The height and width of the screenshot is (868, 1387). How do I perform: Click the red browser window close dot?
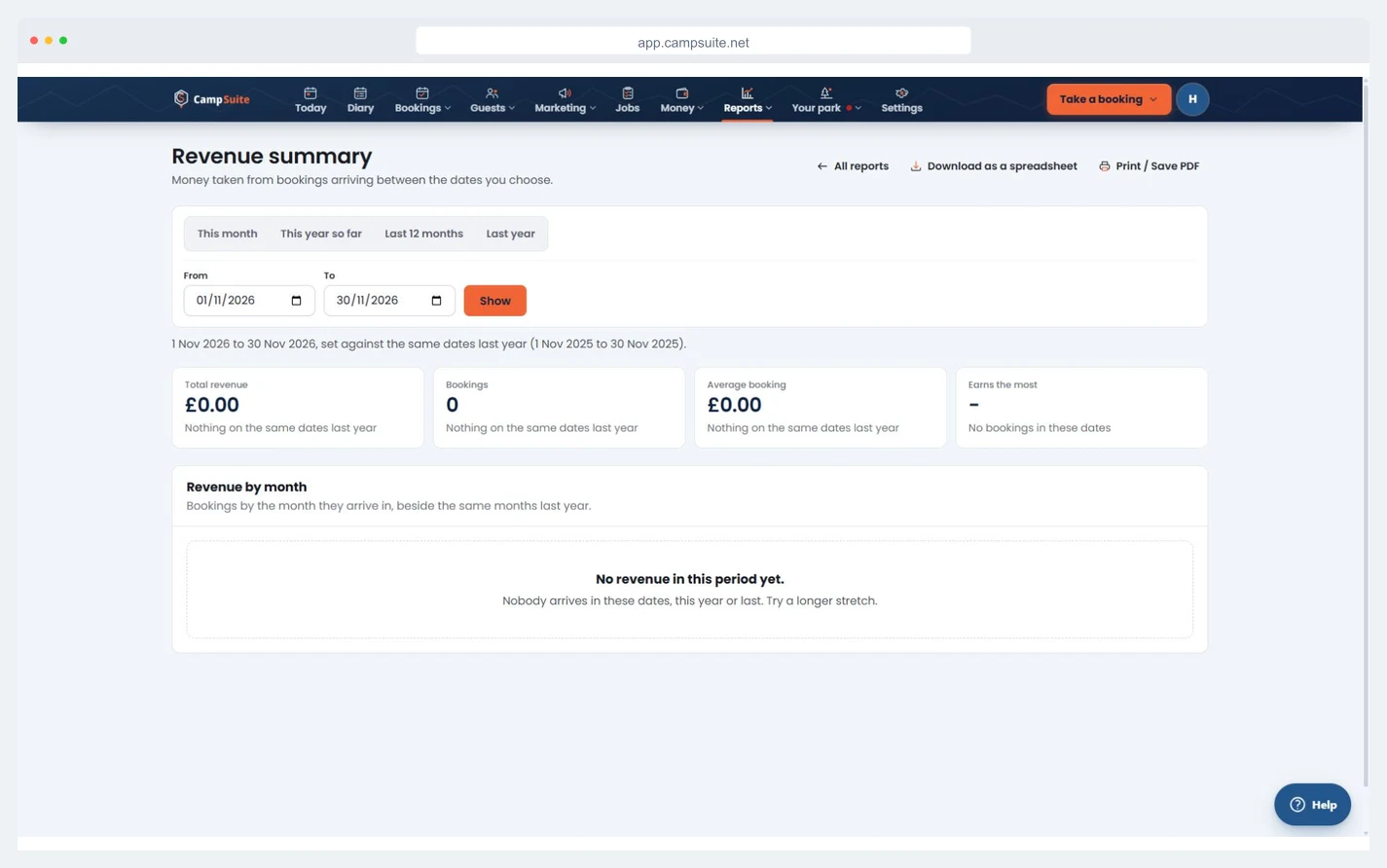coord(34,40)
